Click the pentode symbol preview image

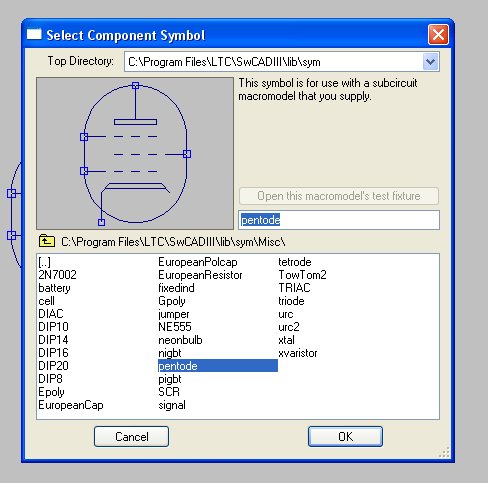pyautogui.click(x=135, y=153)
